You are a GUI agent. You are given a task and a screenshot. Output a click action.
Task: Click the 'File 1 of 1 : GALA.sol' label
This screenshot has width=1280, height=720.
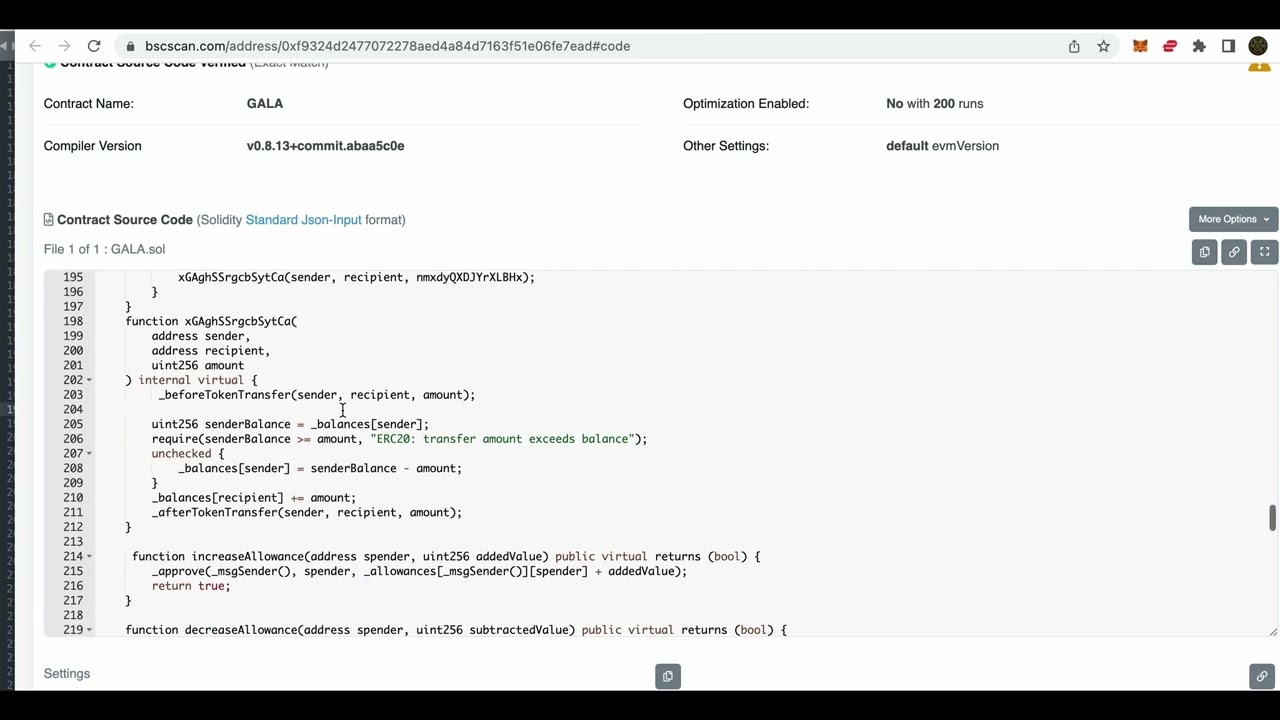(x=104, y=249)
